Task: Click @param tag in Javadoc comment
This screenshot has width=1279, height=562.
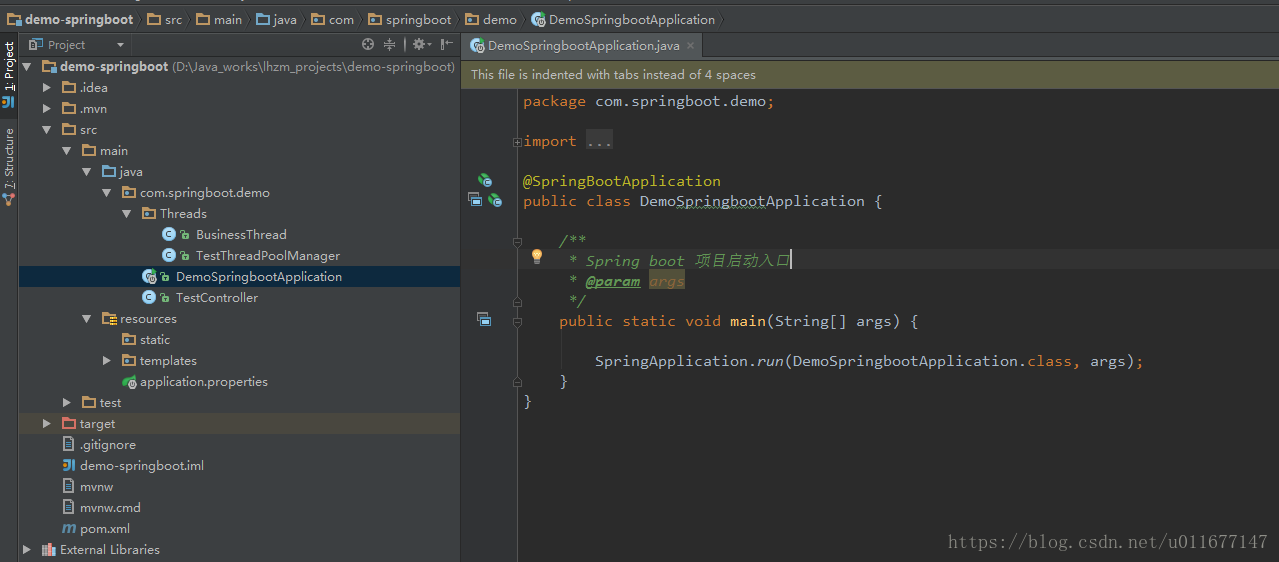Action: [613, 281]
